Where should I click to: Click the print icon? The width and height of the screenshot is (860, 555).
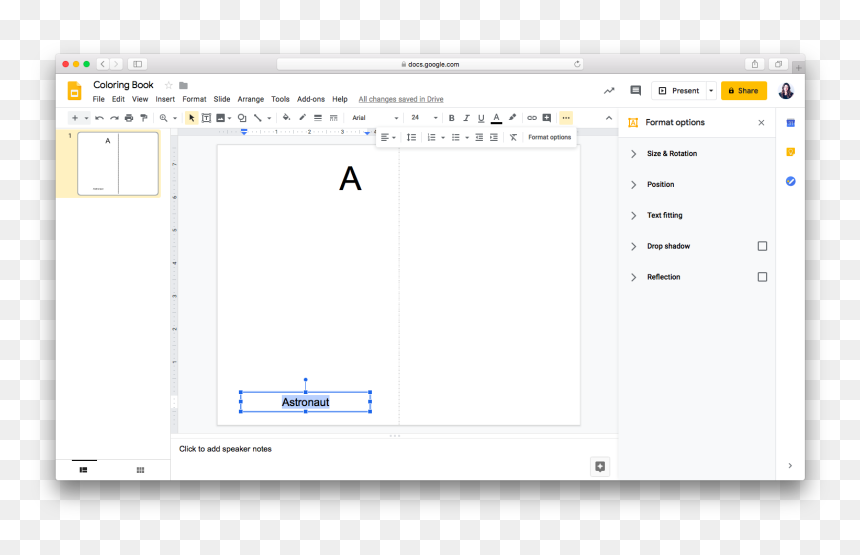pyautogui.click(x=129, y=118)
